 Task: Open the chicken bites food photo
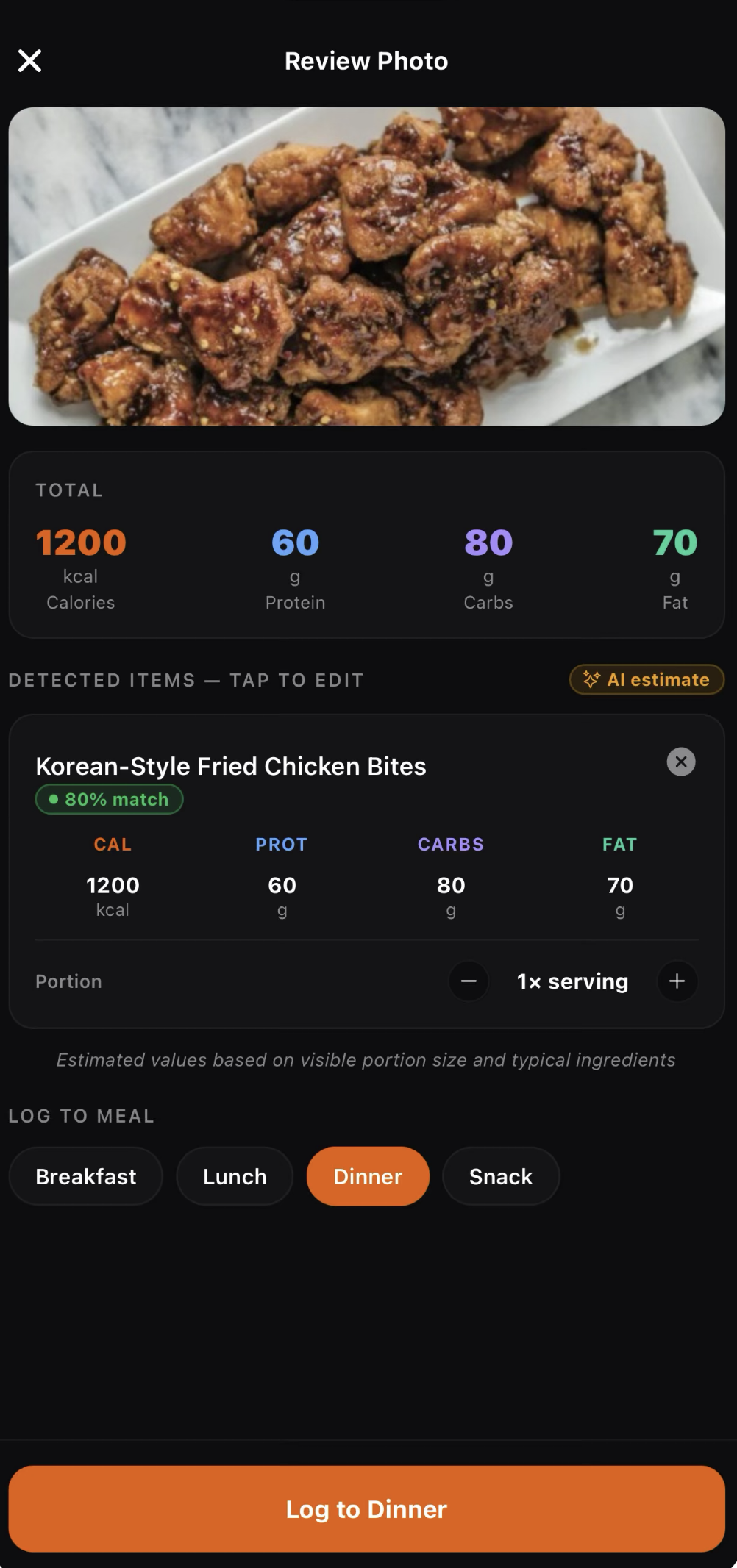pyautogui.click(x=366, y=266)
